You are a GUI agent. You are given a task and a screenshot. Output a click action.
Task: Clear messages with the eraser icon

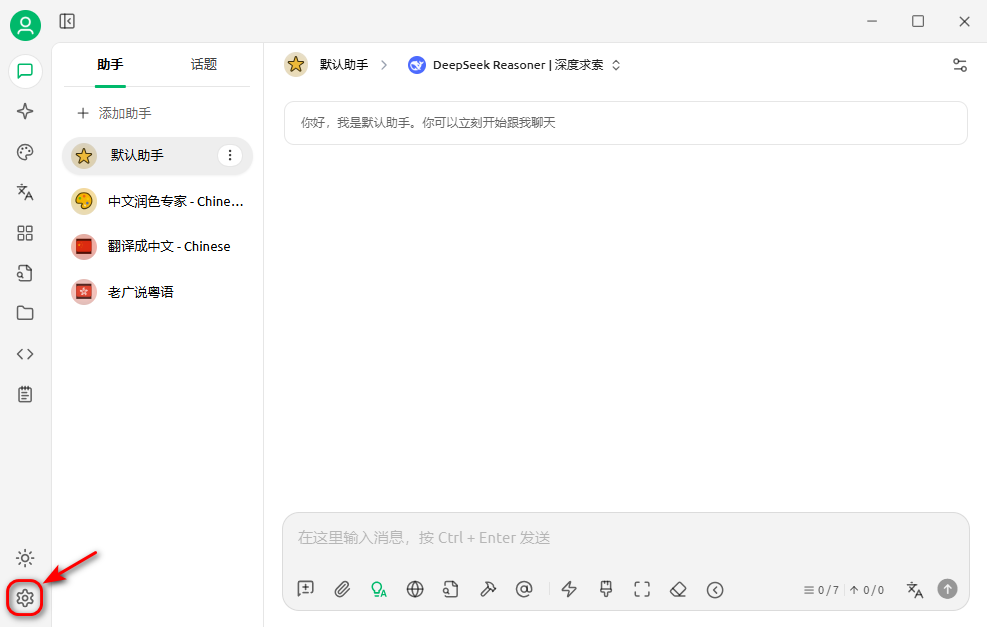click(x=678, y=589)
